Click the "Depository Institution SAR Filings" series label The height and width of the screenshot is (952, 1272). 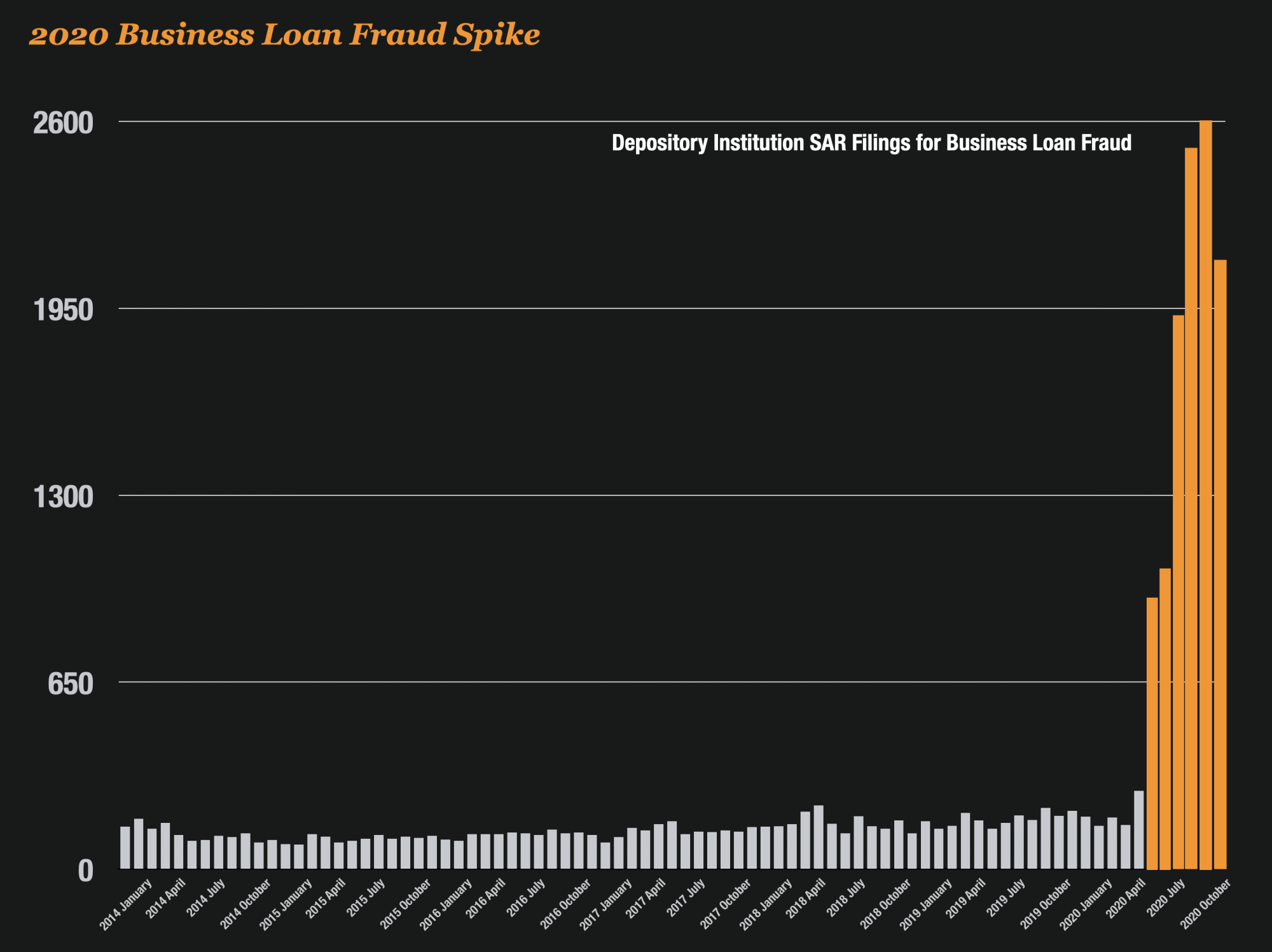click(x=871, y=143)
